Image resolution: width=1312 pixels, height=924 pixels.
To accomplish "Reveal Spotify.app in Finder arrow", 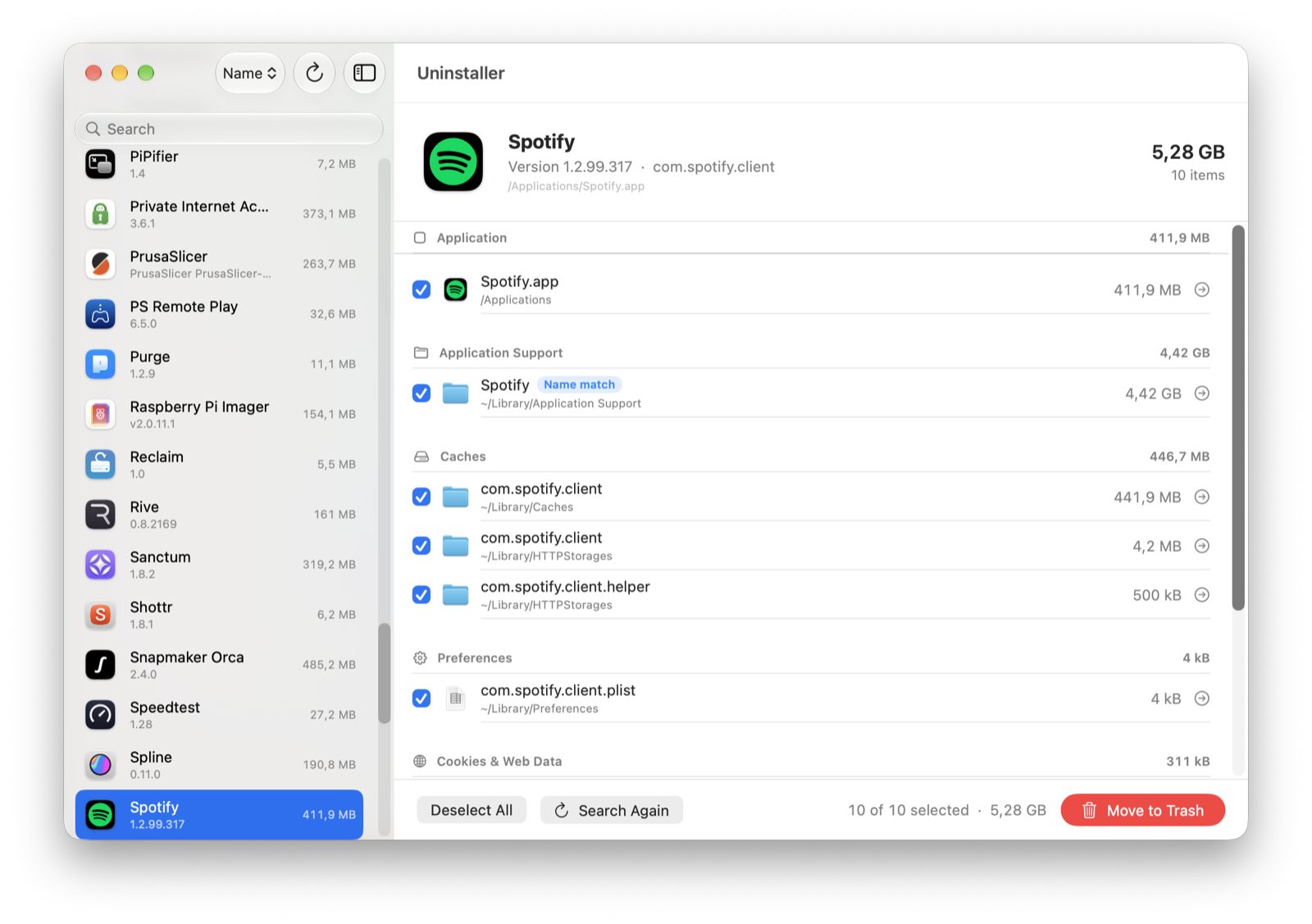I will 1202,289.
